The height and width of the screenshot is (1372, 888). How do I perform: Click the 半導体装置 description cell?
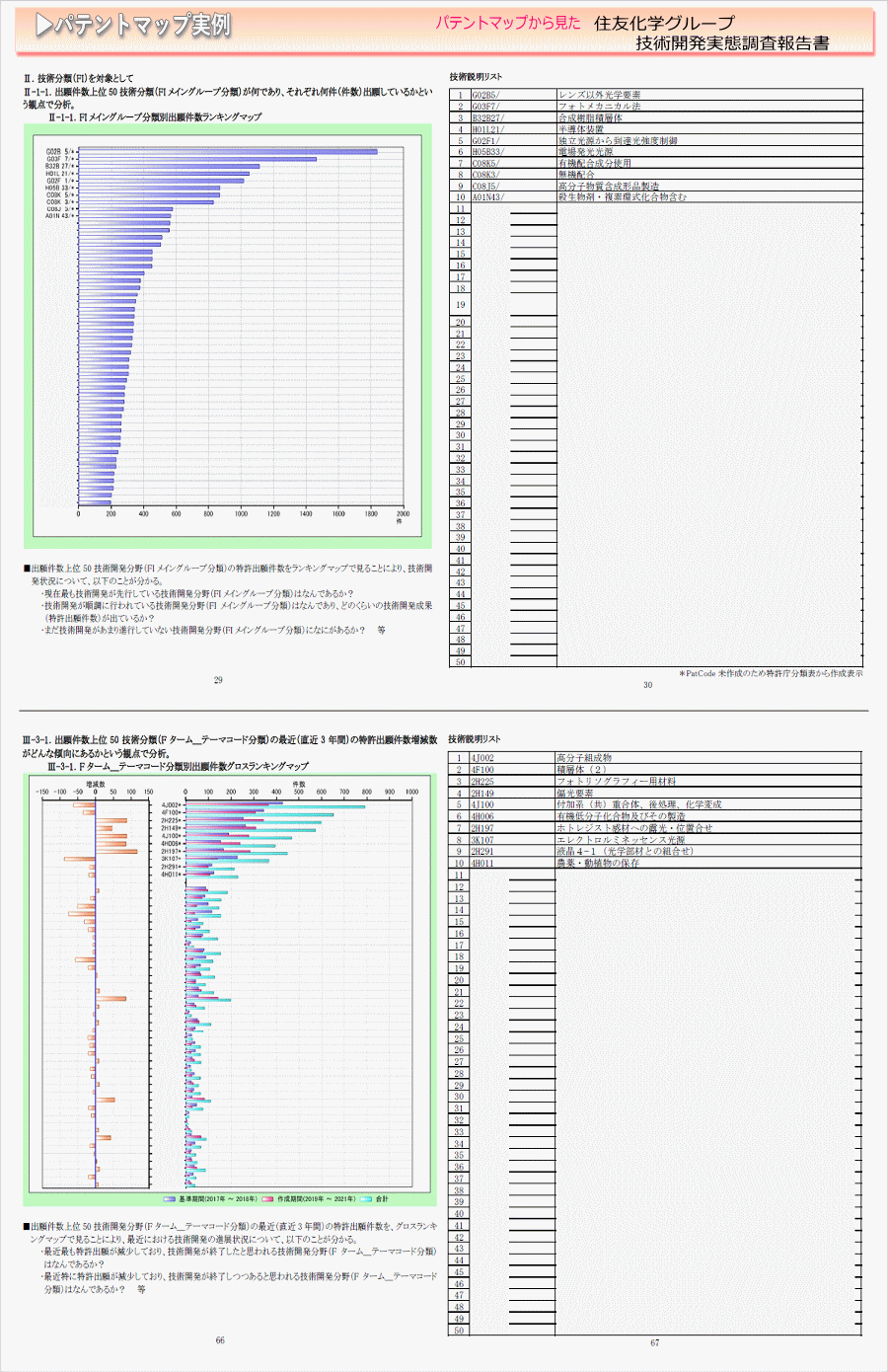tap(709, 129)
